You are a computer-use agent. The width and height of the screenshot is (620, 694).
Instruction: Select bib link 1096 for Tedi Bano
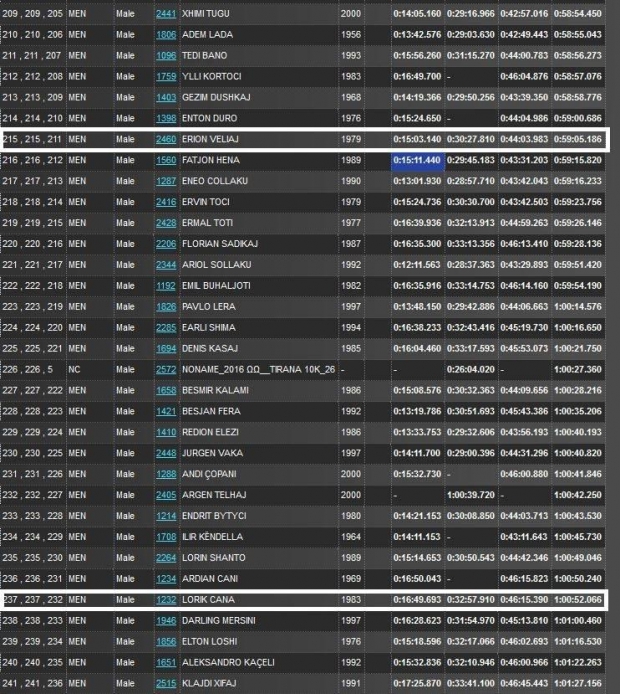[166, 55]
